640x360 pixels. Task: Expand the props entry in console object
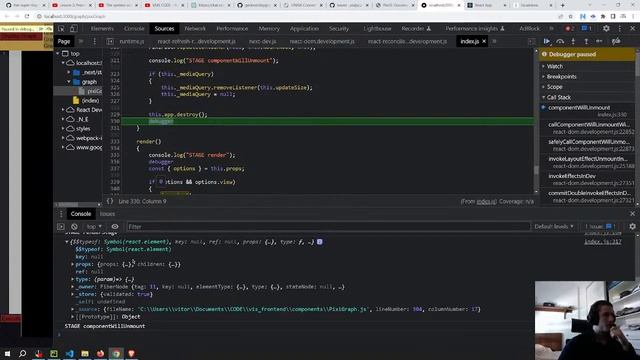(73, 264)
